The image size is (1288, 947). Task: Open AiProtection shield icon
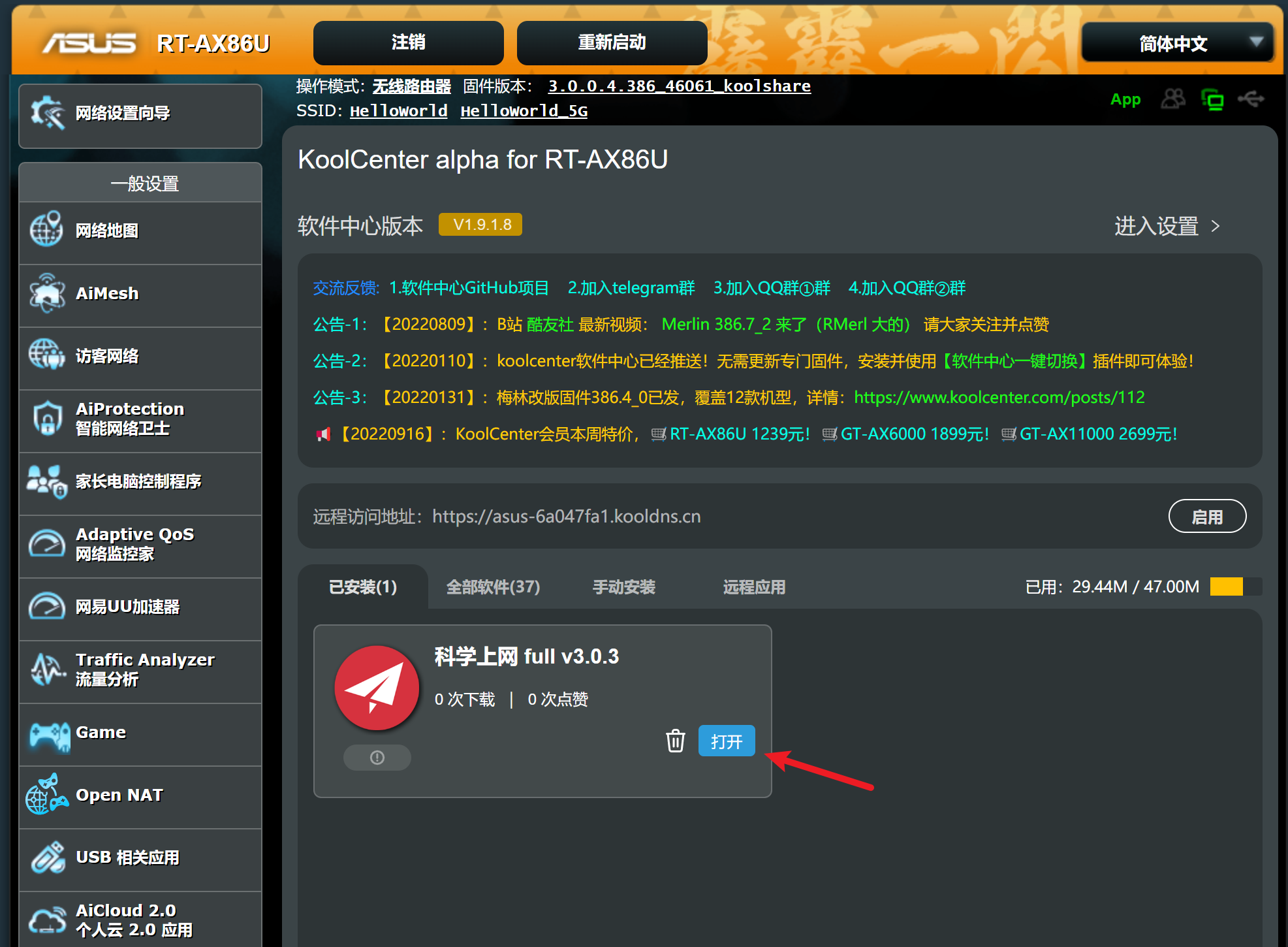(47, 418)
